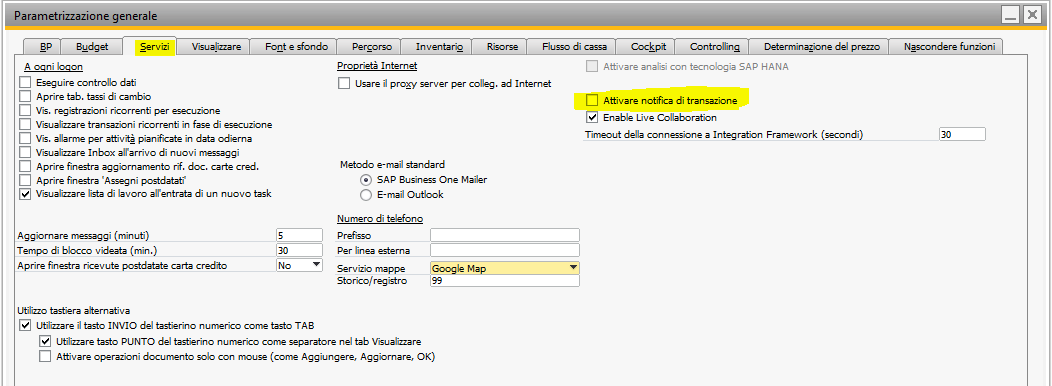Minimize the Parametrizzazione generale window

(1010, 14)
